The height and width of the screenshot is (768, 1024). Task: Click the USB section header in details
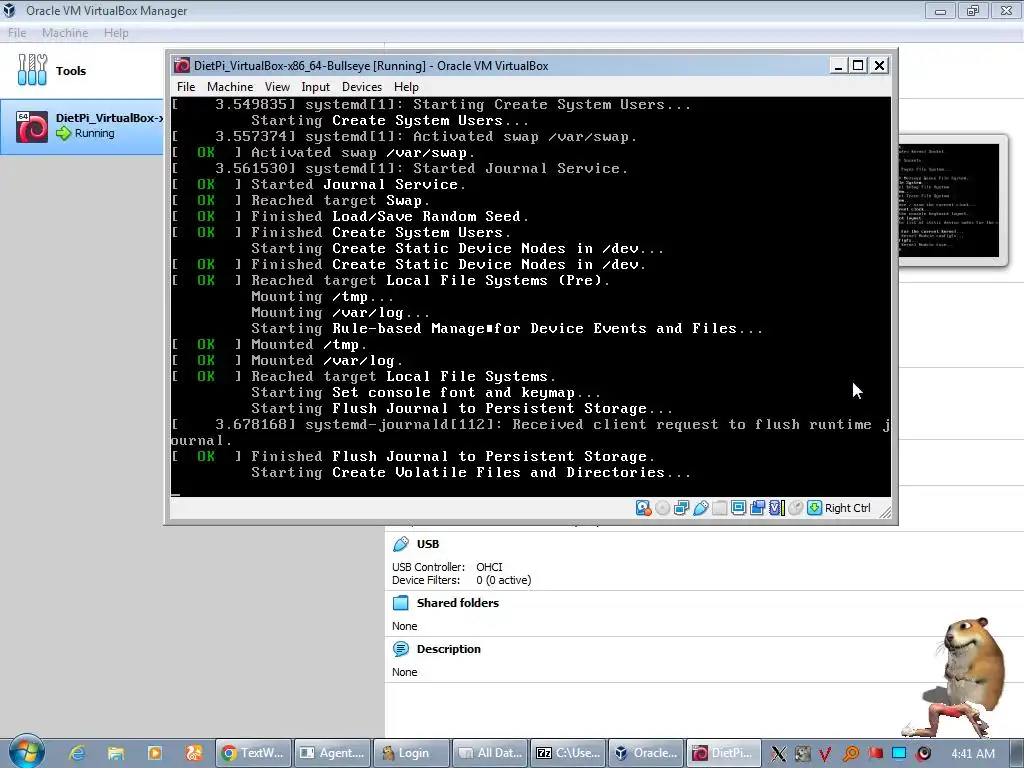coord(428,544)
